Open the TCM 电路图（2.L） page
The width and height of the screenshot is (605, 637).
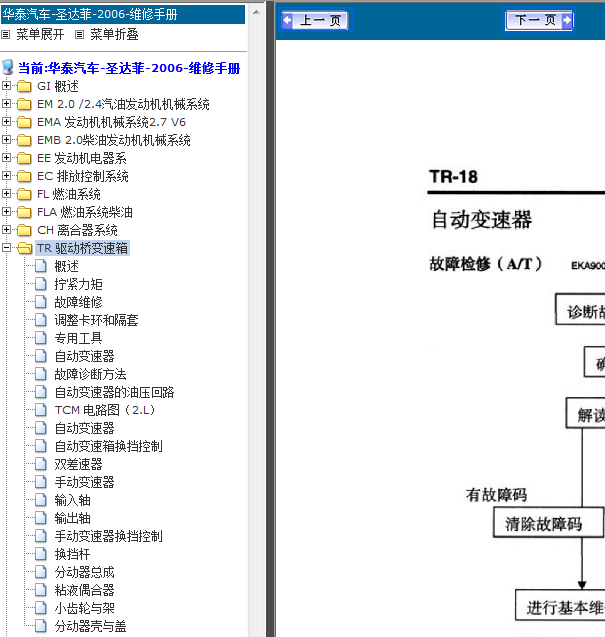[105, 410]
